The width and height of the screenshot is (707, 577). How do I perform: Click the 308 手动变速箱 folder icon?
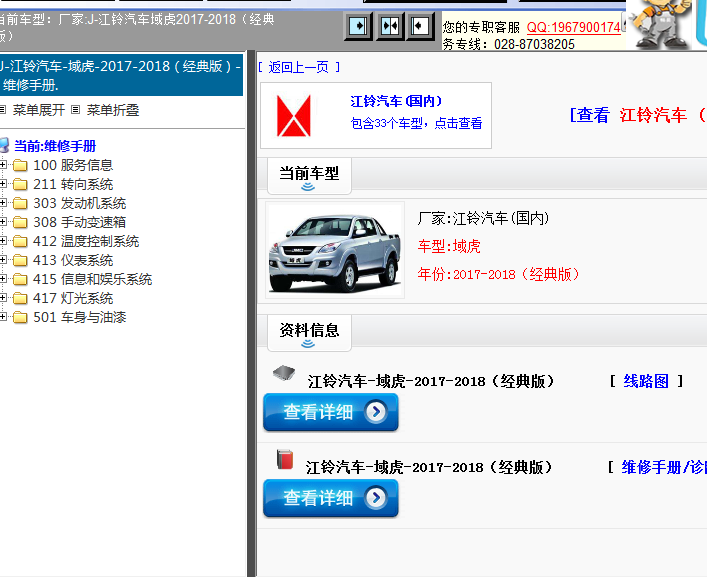[20, 222]
